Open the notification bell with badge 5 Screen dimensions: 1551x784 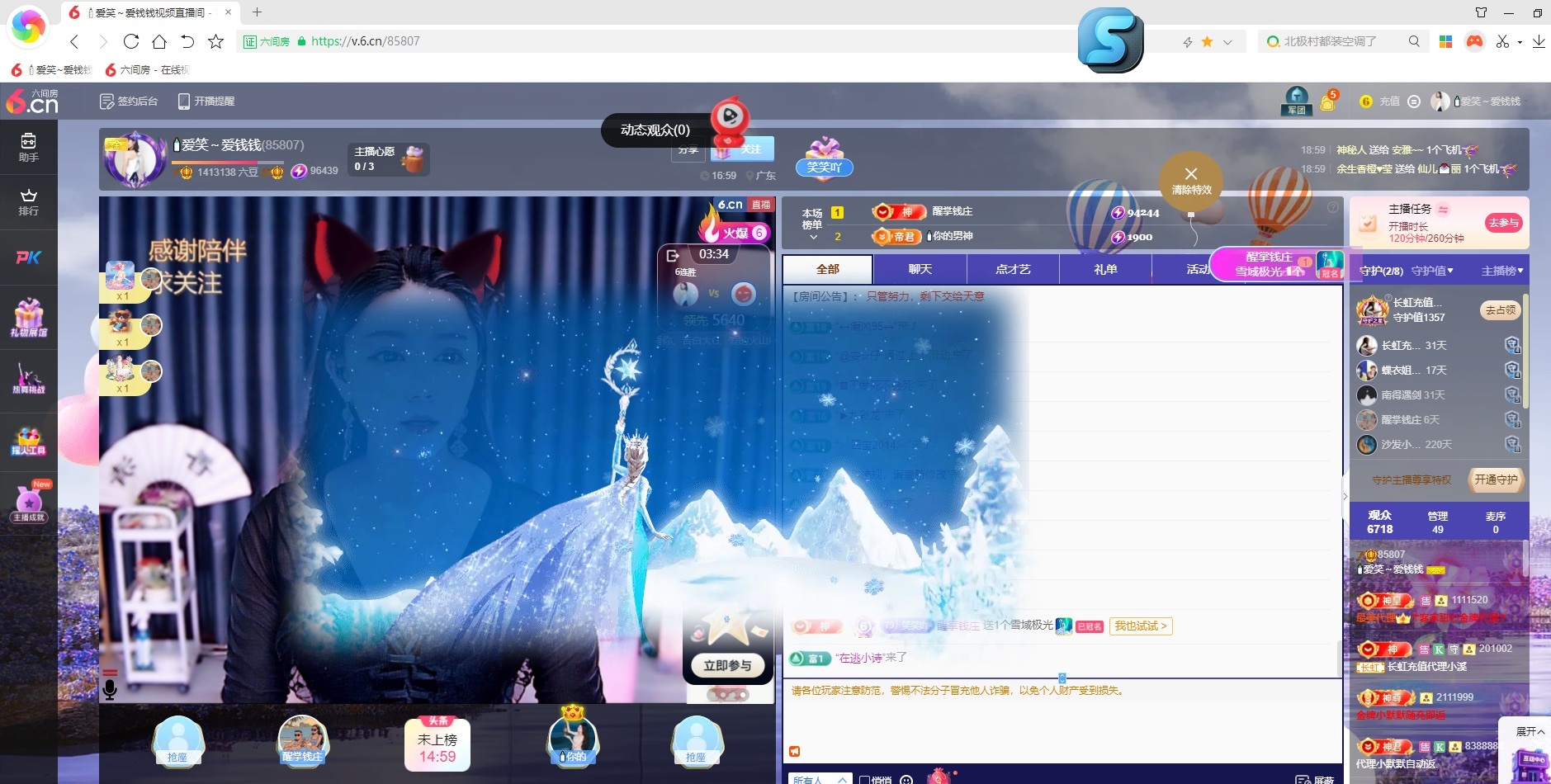(1328, 101)
